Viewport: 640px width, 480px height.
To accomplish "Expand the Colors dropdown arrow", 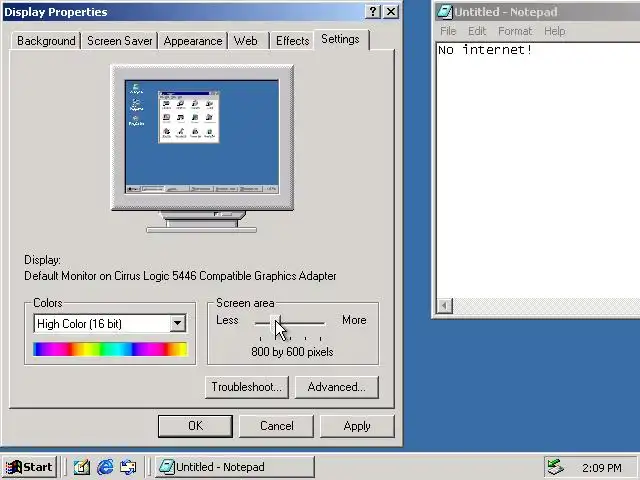I will tap(178, 323).
